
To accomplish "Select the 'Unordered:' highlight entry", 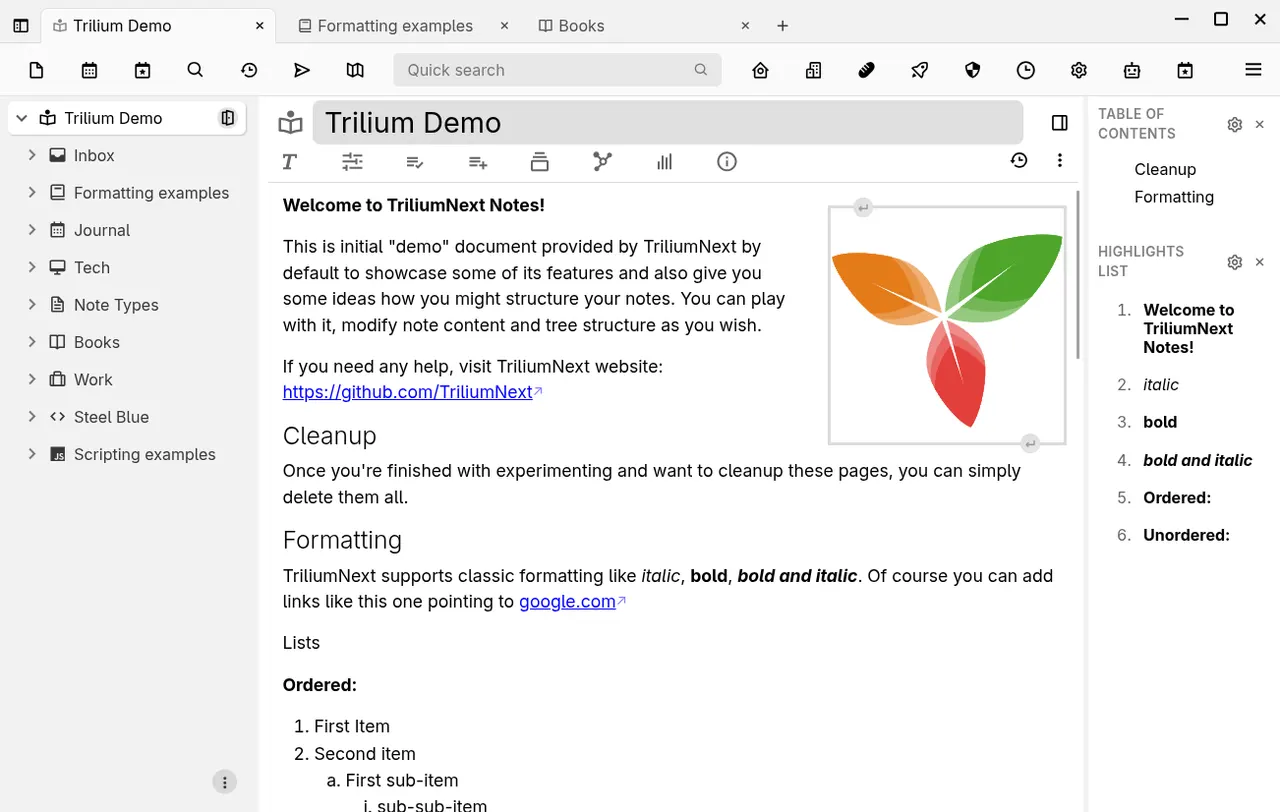I will tap(1186, 535).
